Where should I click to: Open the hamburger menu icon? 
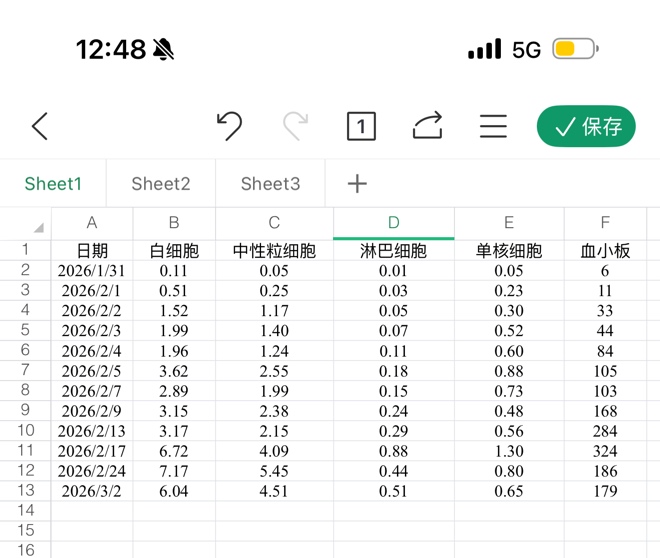pyautogui.click(x=493, y=126)
